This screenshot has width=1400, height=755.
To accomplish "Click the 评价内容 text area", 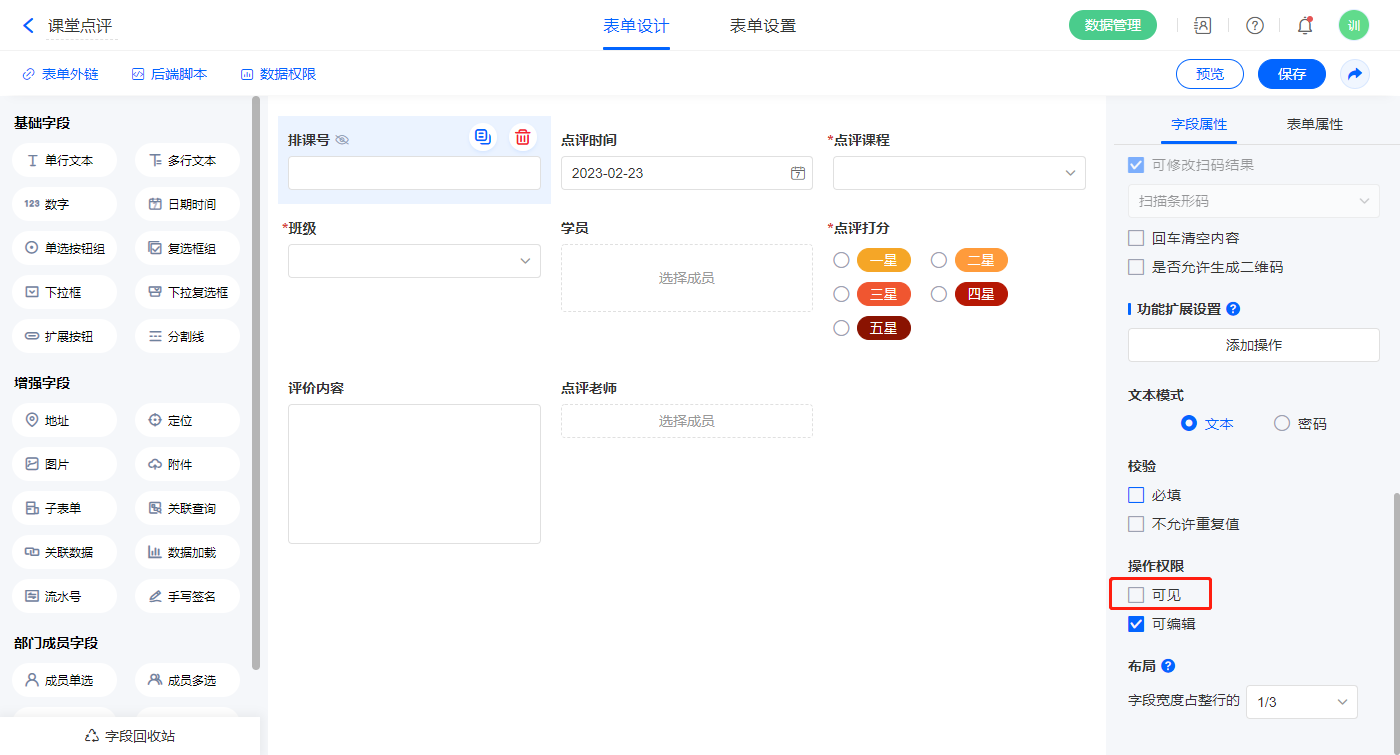I will (414, 474).
